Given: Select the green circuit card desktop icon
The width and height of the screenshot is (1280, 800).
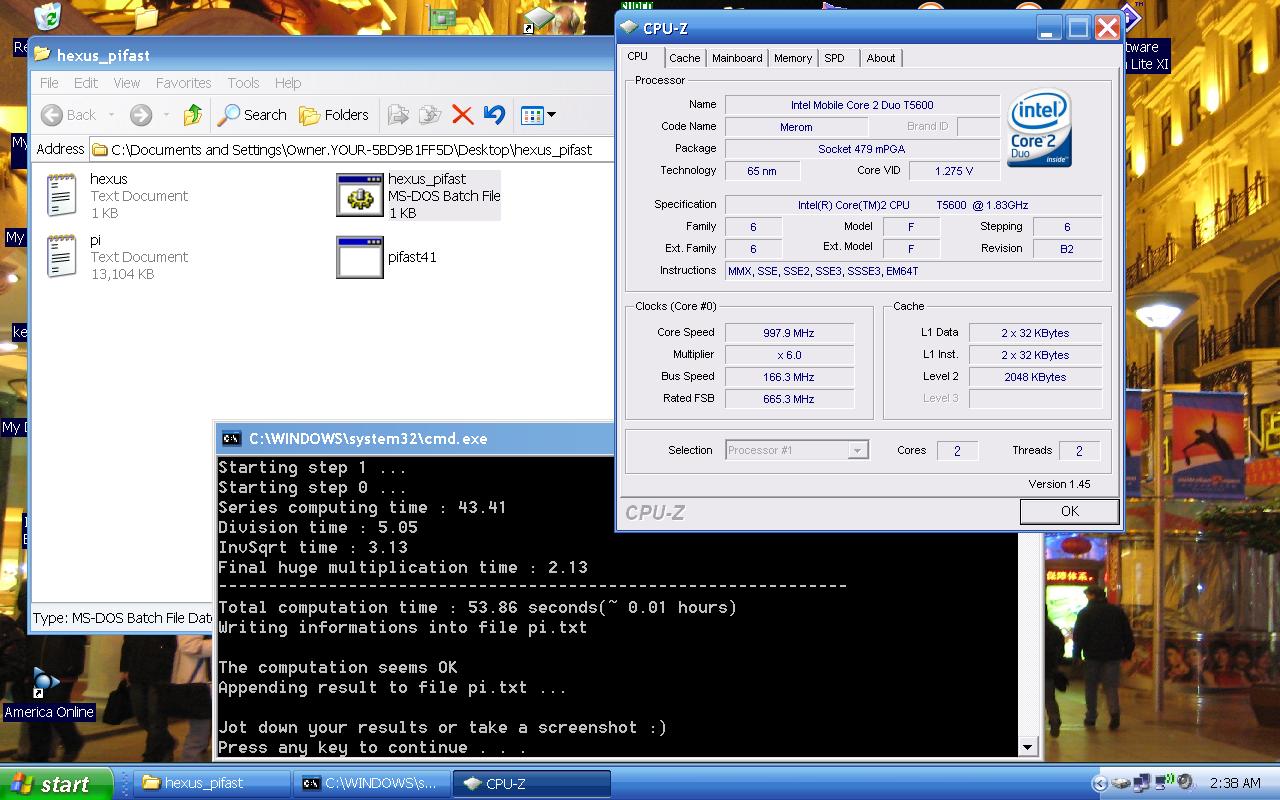Looking at the screenshot, I should 440,17.
